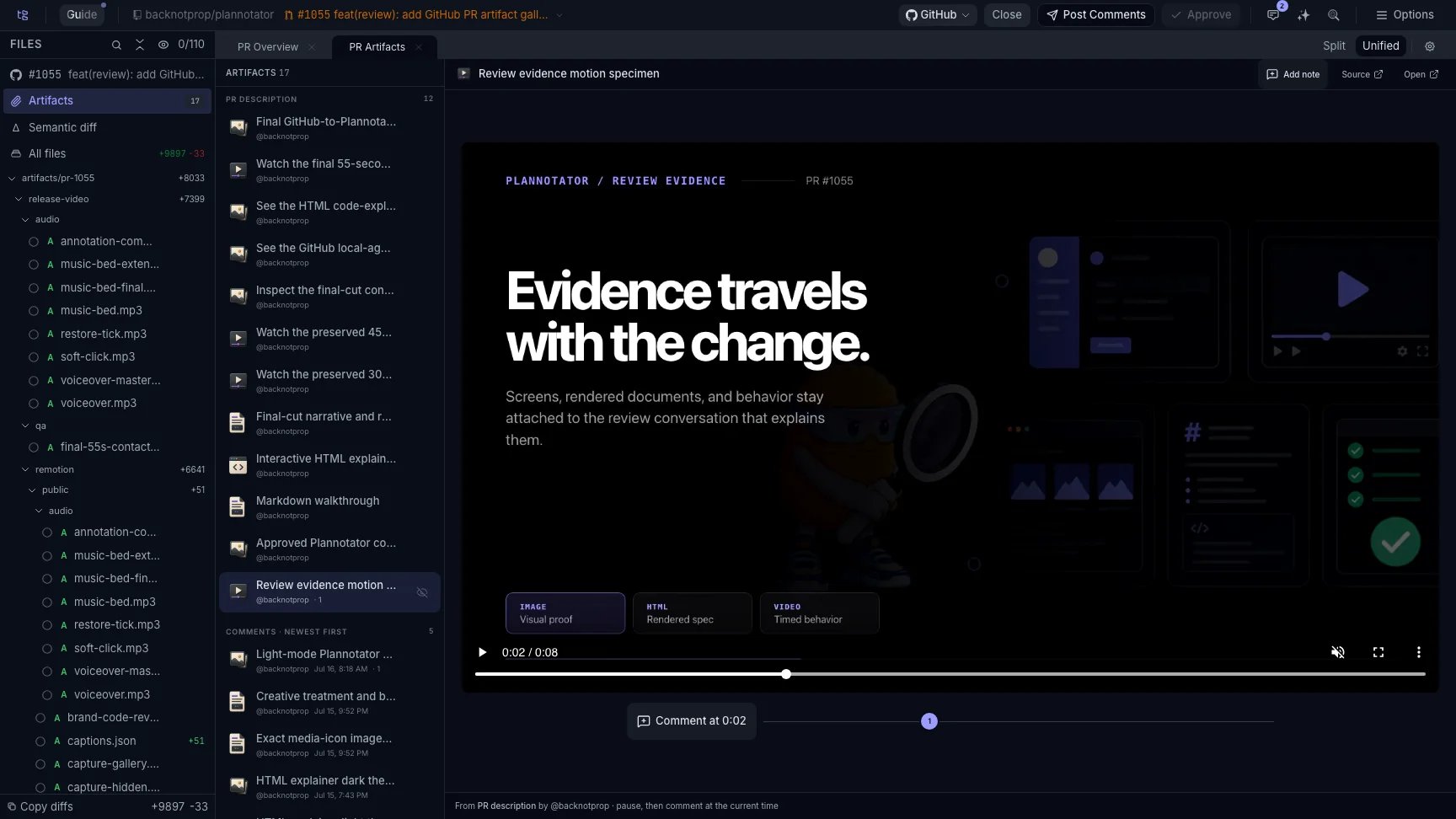The width and height of the screenshot is (1456, 819).
Task: Collapse the release-video audio folder
Action: [x=25, y=219]
